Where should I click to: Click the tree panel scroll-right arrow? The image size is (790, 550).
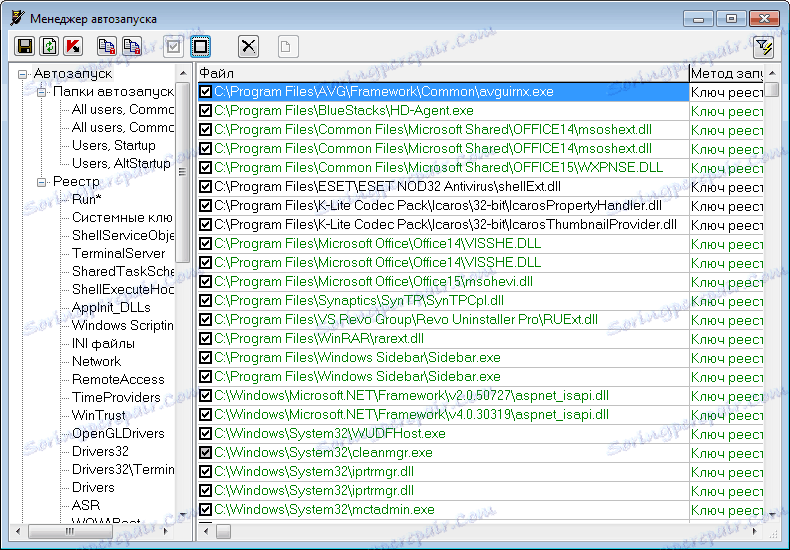[167, 531]
